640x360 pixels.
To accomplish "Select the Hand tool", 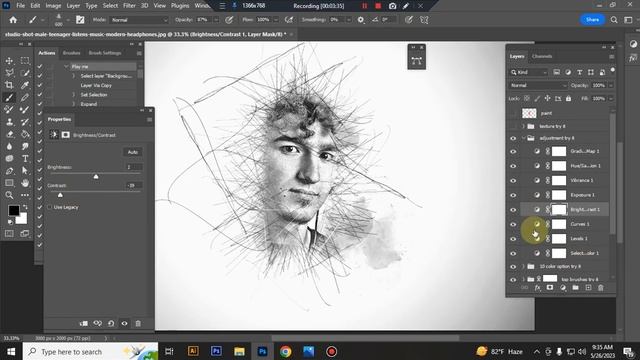I will pyautogui.click(x=25, y=183).
